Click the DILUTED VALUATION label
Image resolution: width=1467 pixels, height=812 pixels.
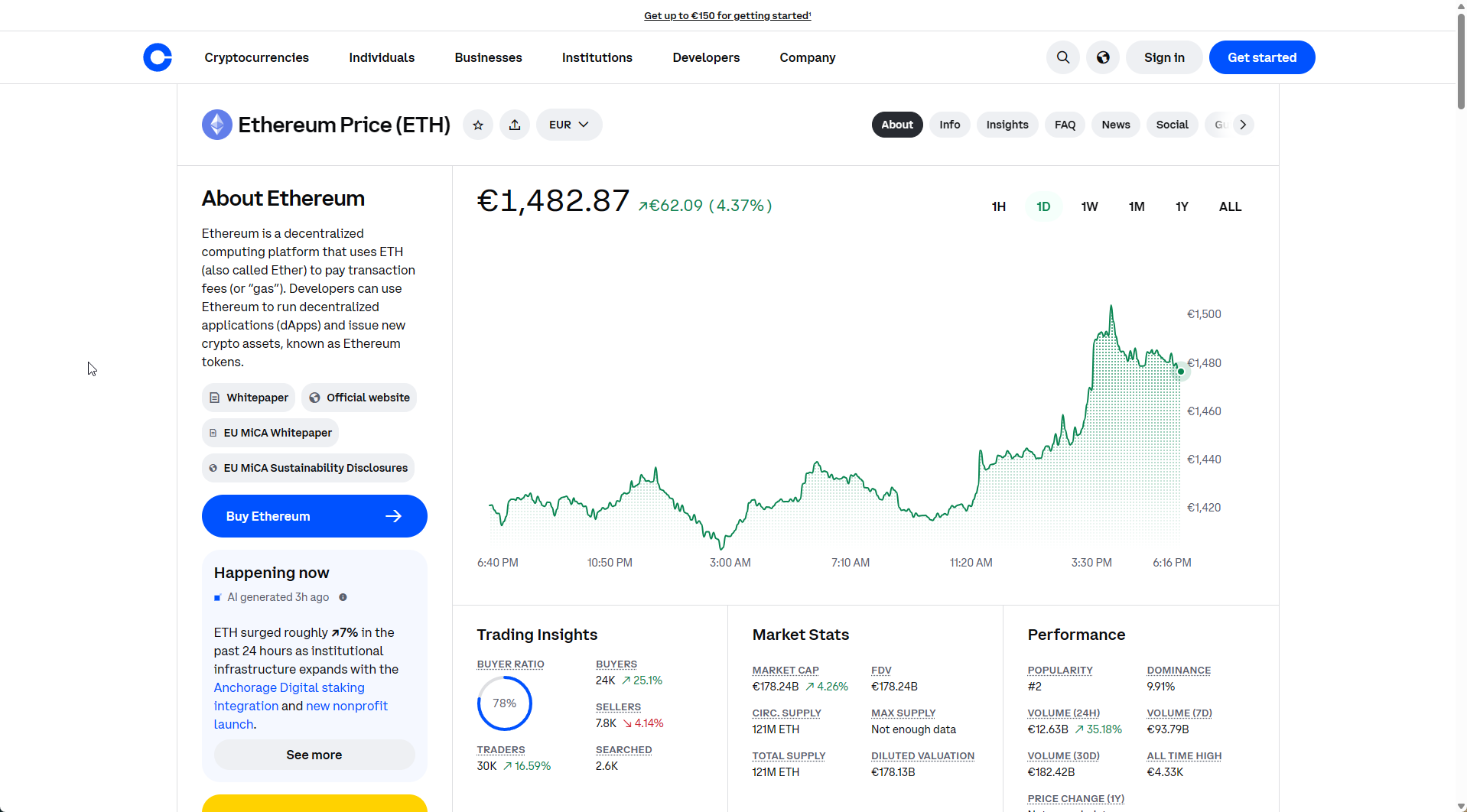coord(922,756)
